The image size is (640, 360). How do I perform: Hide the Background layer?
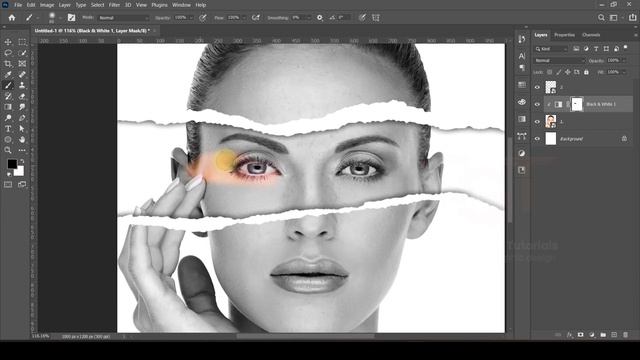click(537, 139)
